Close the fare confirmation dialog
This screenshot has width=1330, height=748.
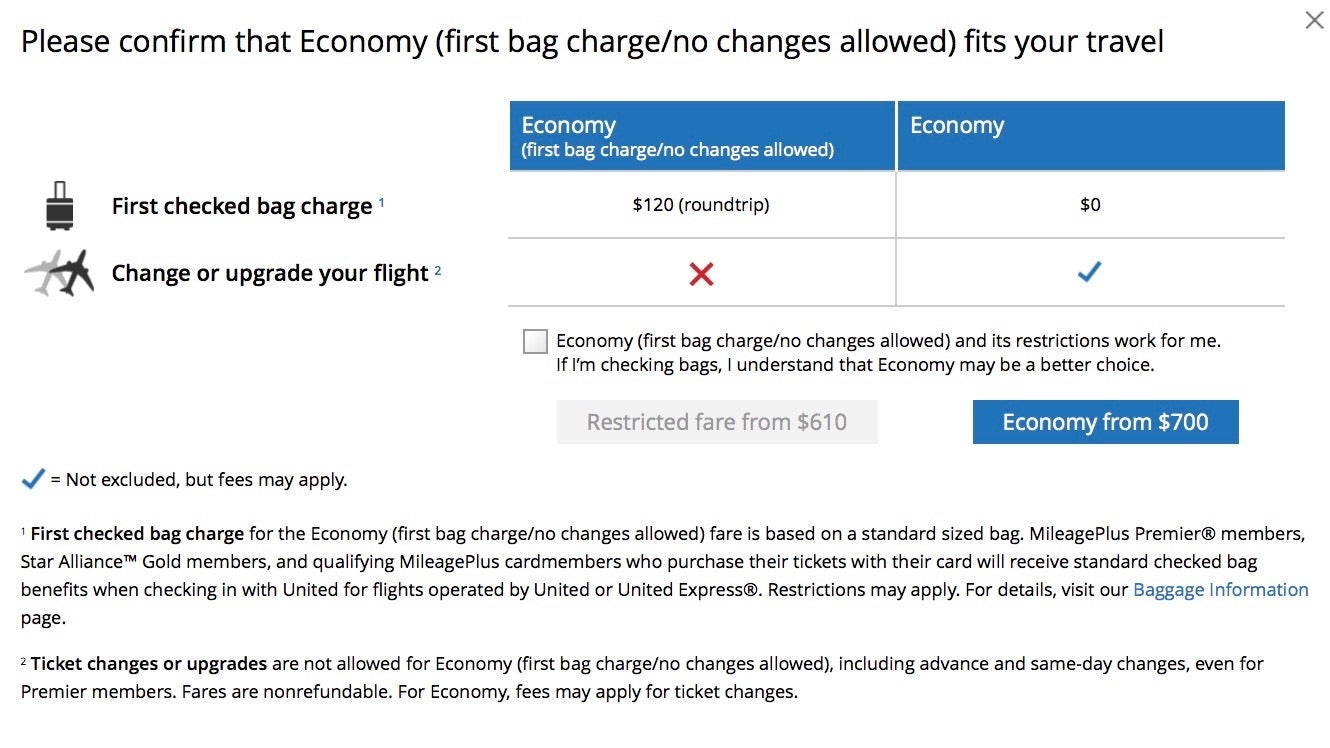pyautogui.click(x=1314, y=20)
